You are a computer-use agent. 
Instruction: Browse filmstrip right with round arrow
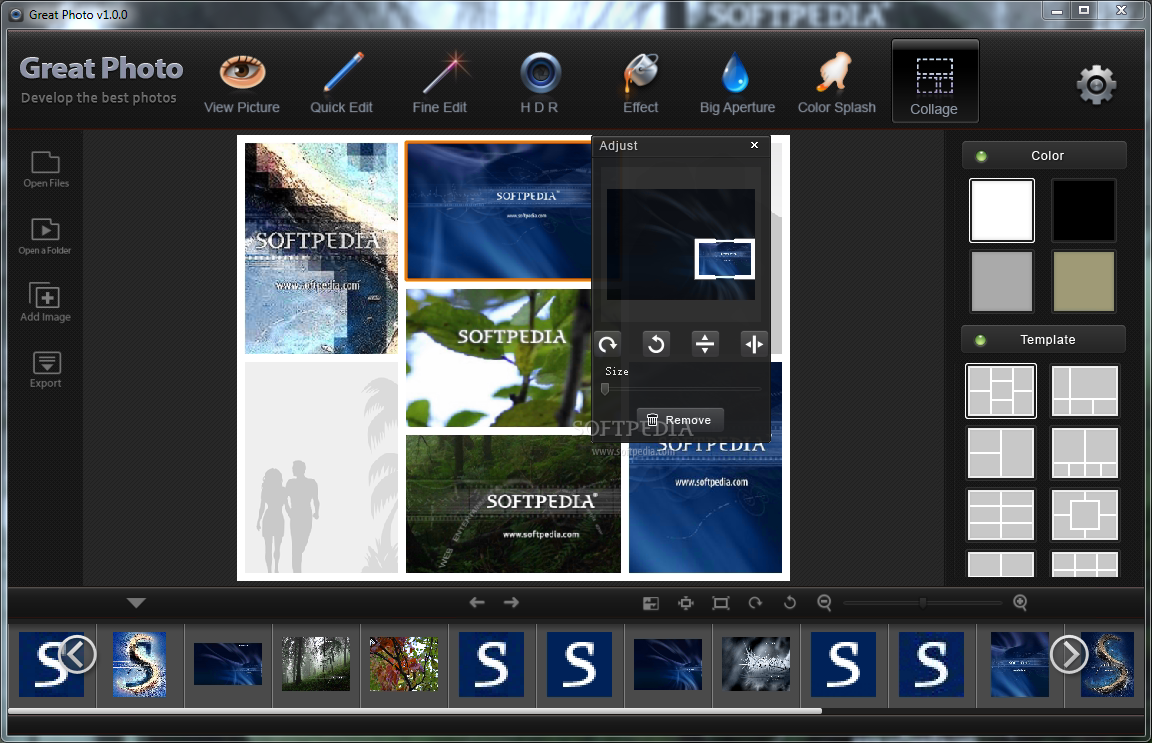point(1069,654)
